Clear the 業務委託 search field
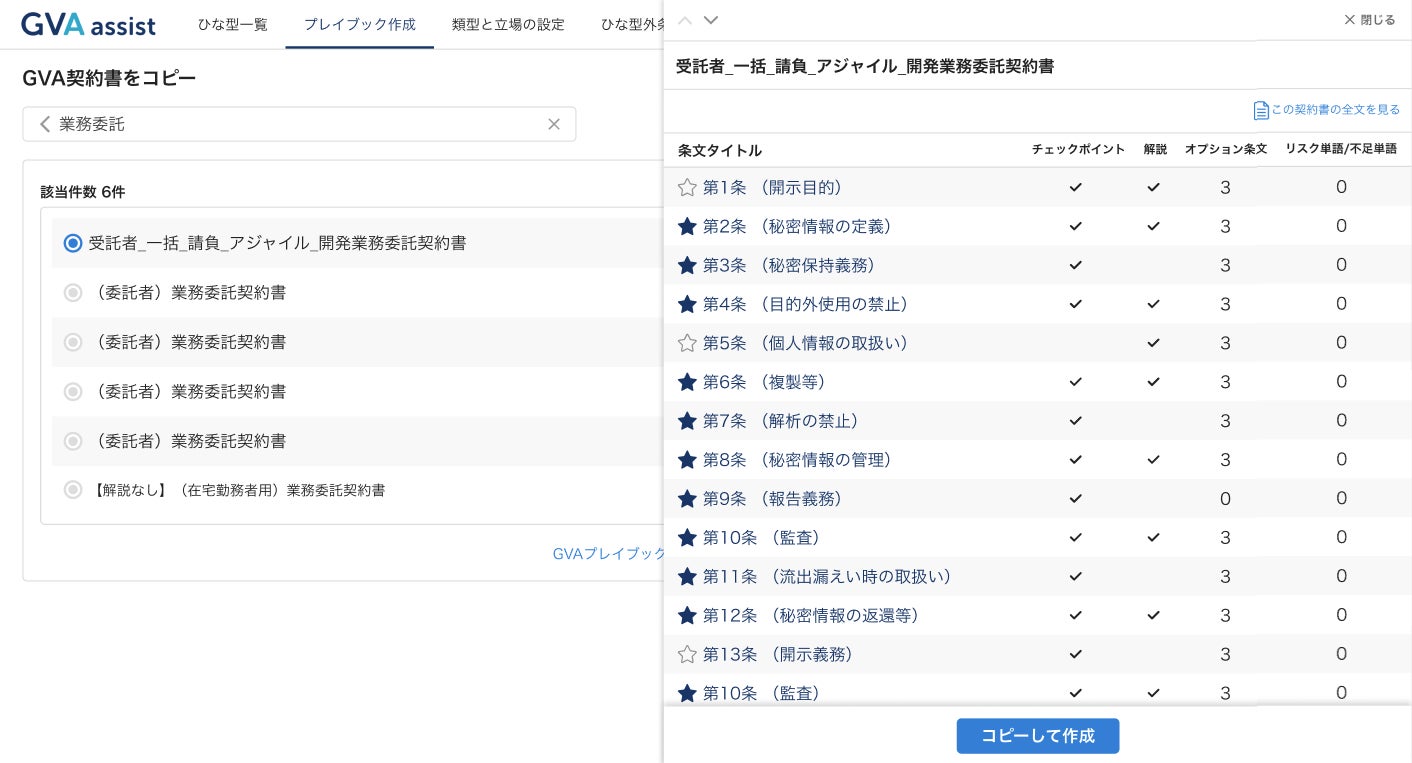This screenshot has width=1412, height=763. coord(554,124)
